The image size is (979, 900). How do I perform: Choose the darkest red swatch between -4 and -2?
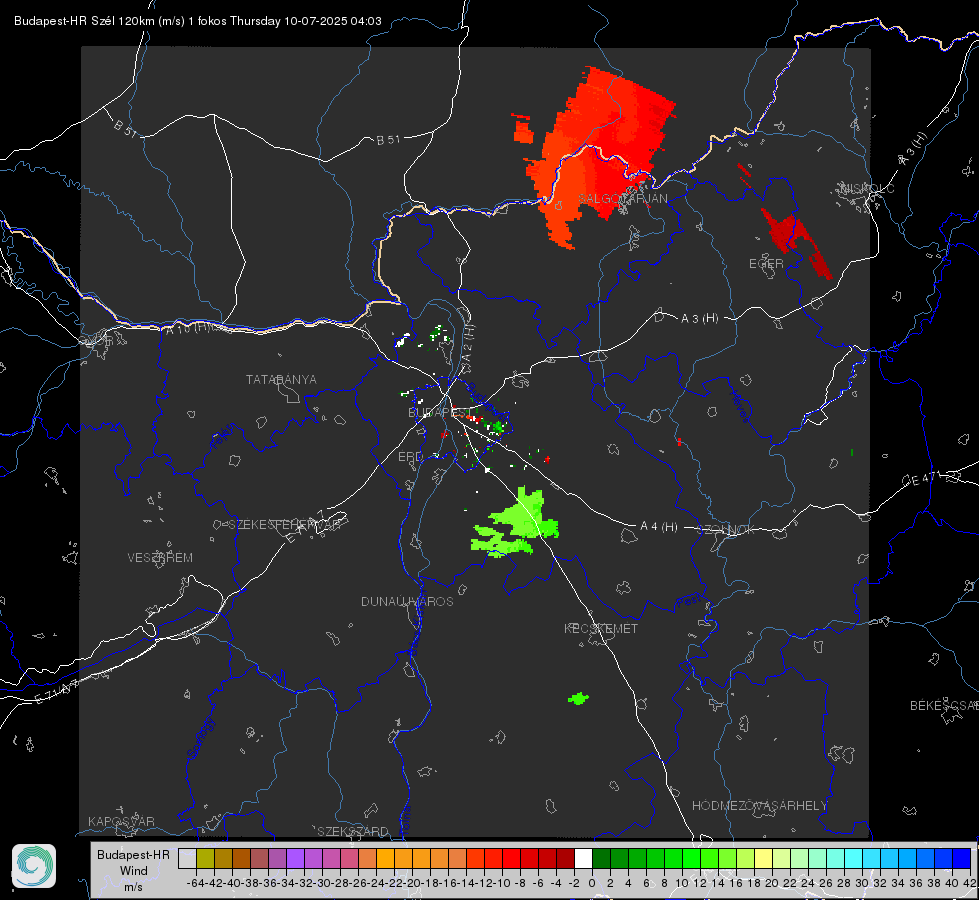[566, 859]
